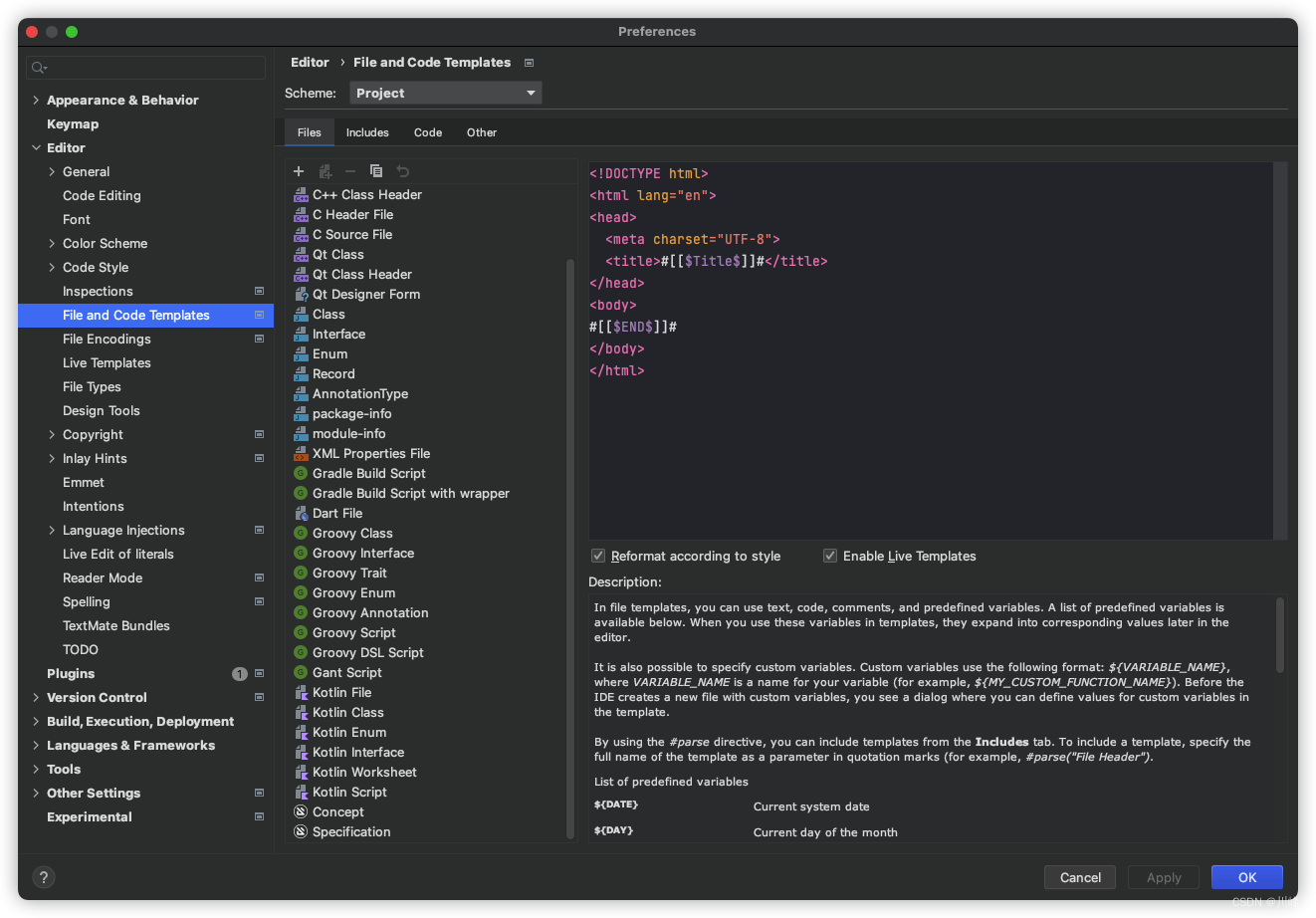Click the Remove Template minus icon
Image resolution: width=1316 pixels, height=918 pixels.
[350, 171]
